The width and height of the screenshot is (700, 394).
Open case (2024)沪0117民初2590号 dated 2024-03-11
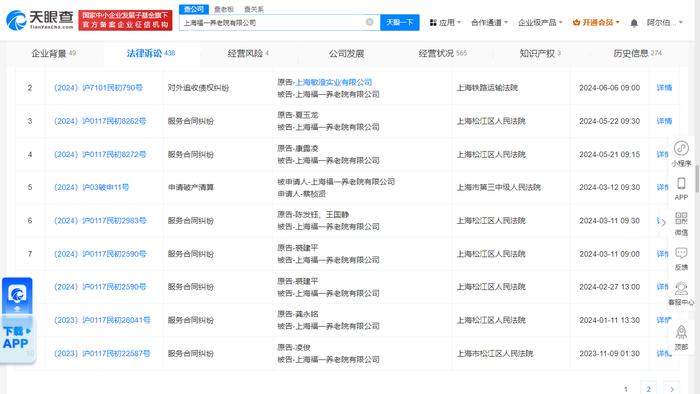pyautogui.click(x=100, y=254)
